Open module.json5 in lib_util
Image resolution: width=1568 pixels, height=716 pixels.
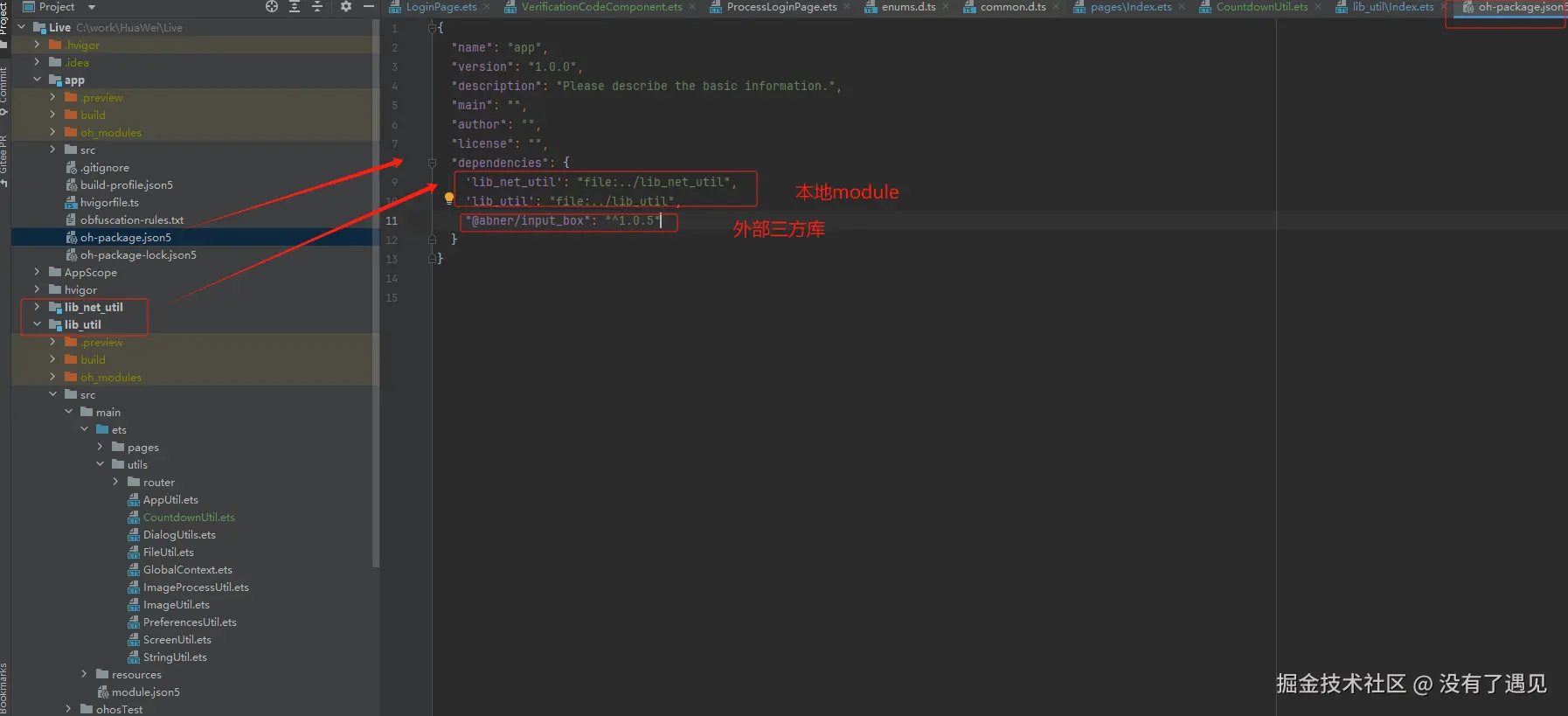click(x=145, y=692)
